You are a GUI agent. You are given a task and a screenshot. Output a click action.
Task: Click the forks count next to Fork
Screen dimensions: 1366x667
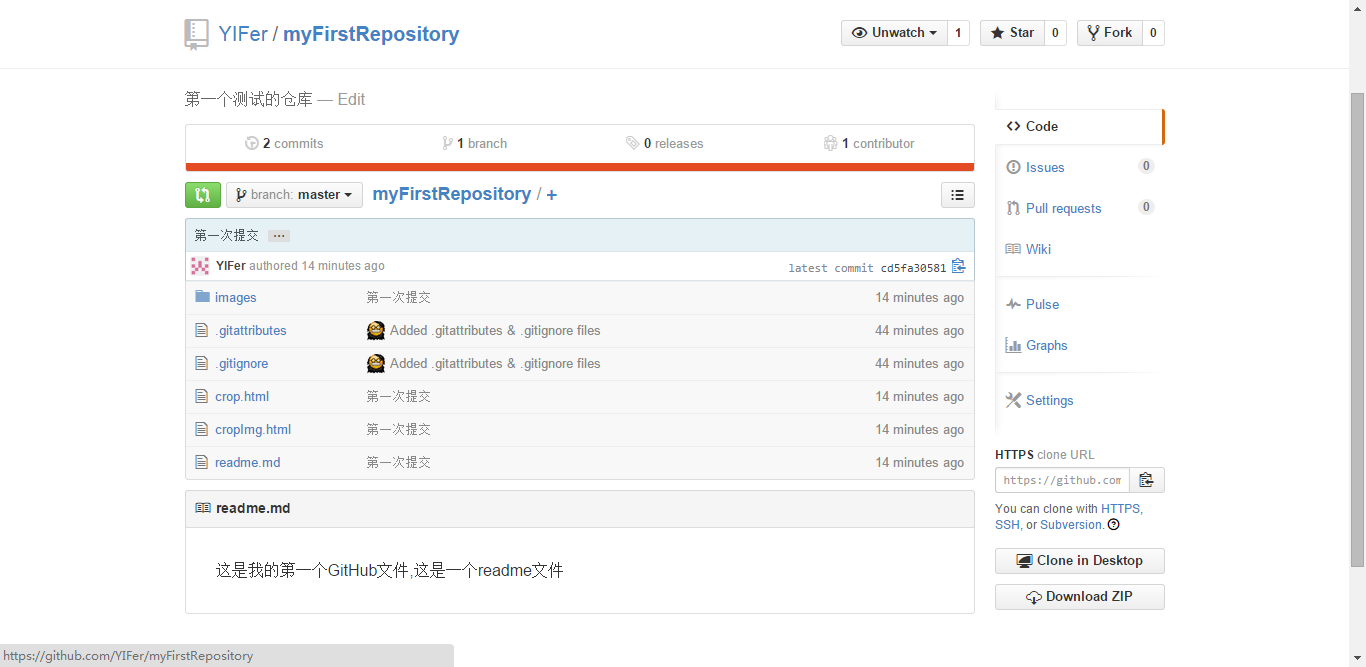click(x=1153, y=33)
